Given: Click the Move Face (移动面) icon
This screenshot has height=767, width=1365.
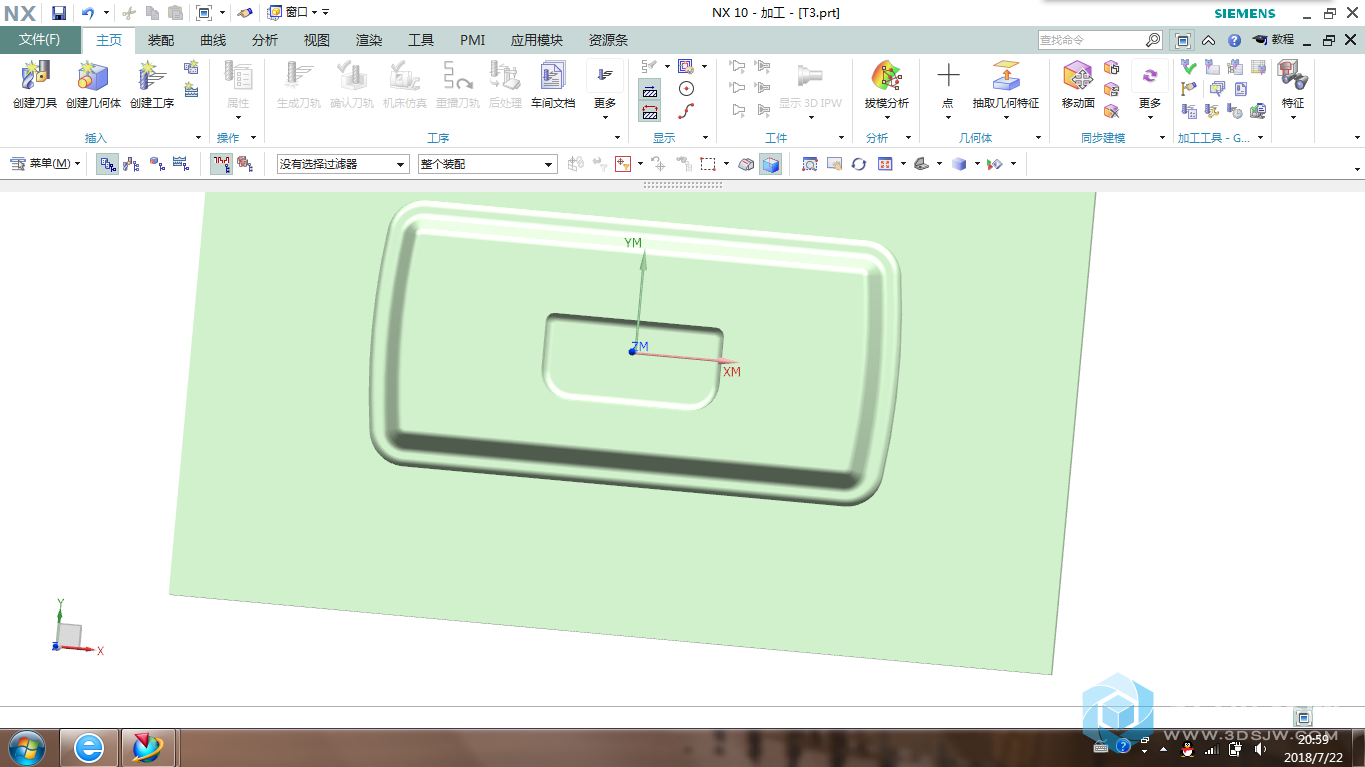Looking at the screenshot, I should [1078, 77].
